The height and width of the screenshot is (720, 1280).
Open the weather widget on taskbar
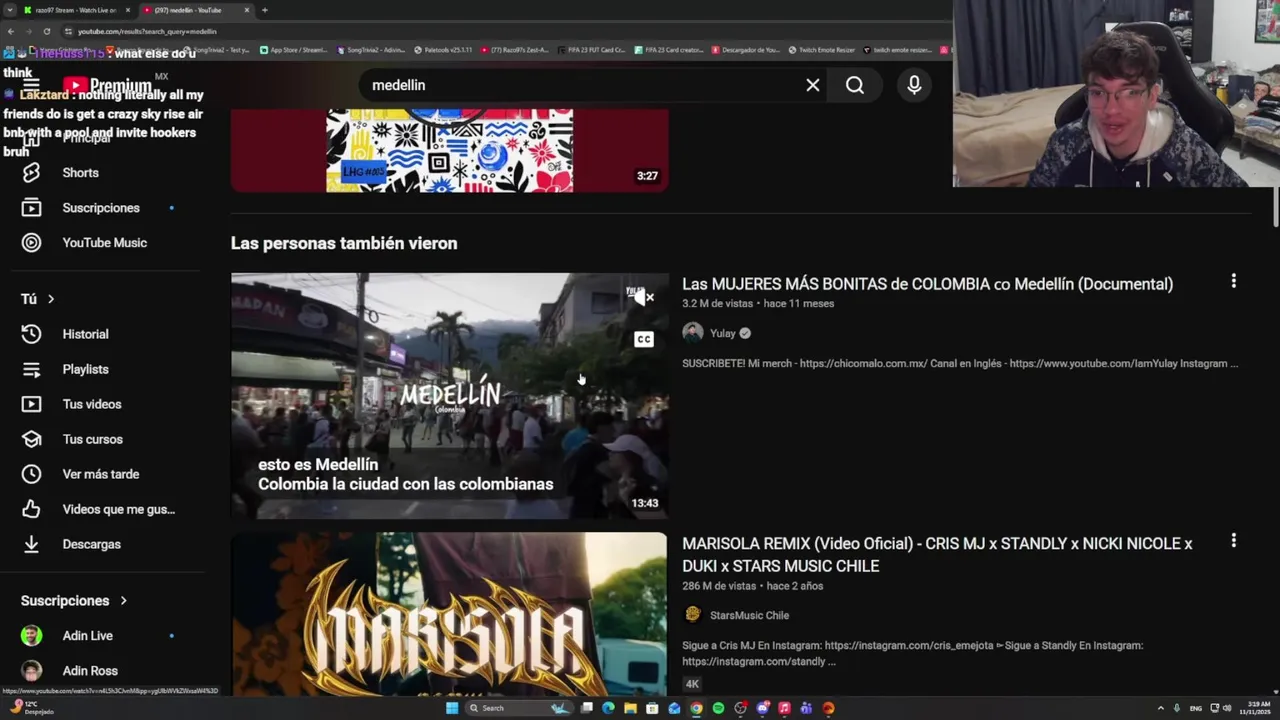pyautogui.click(x=30, y=708)
